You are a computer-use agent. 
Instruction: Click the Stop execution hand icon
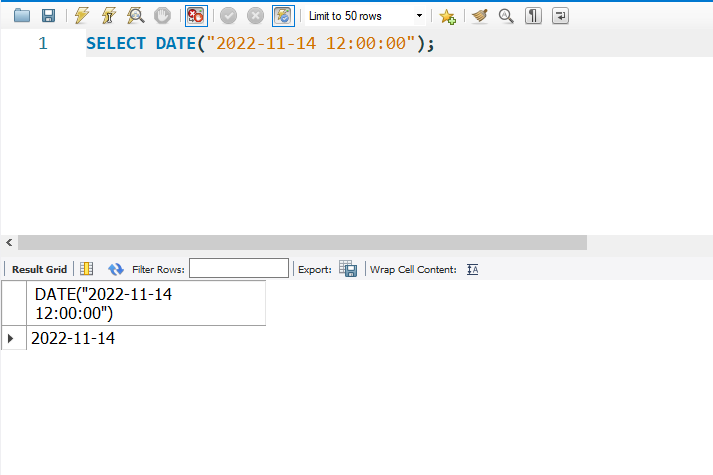click(x=161, y=16)
